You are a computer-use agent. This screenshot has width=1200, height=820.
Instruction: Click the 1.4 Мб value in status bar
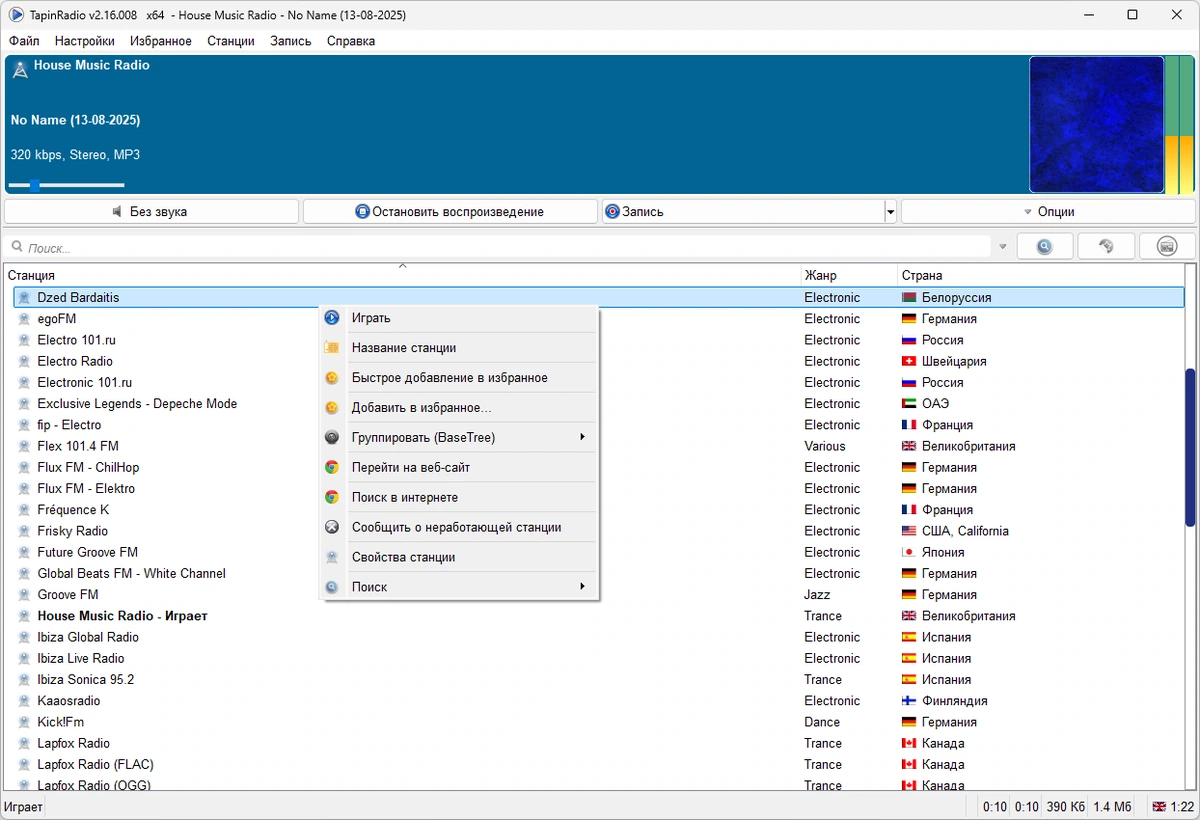pos(1112,807)
